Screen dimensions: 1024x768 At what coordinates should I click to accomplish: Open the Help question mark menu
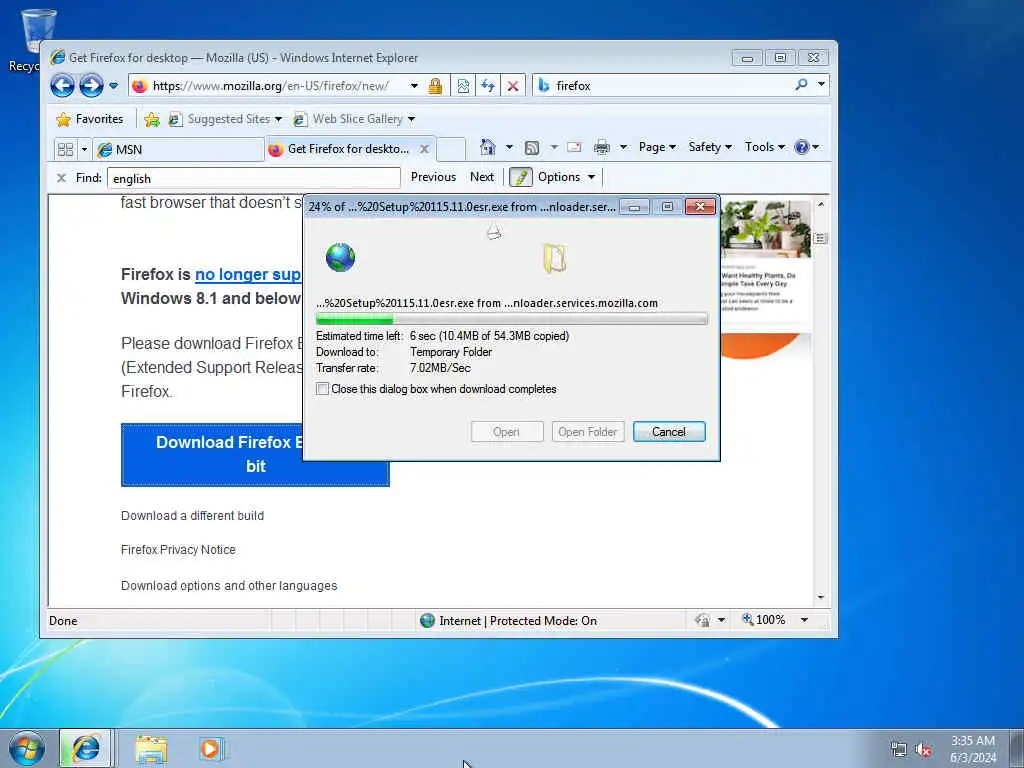click(x=807, y=147)
